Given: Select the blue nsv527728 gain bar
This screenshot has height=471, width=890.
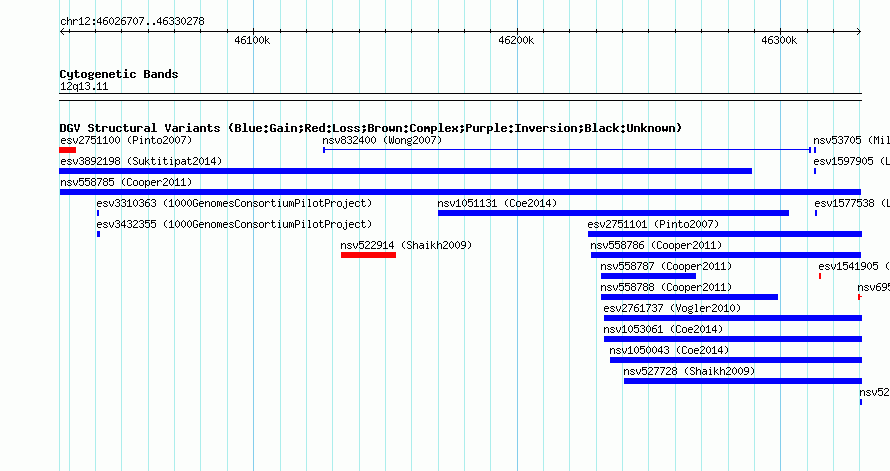Looking at the screenshot, I should coord(742,381).
